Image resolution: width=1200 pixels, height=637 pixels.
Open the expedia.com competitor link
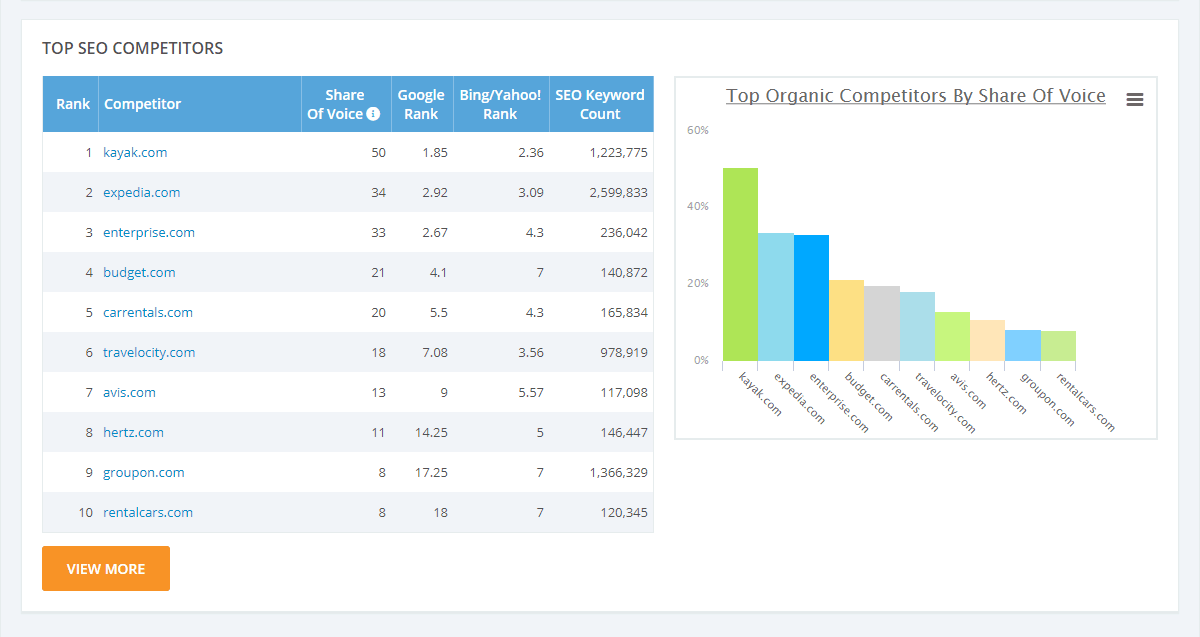[x=141, y=193]
